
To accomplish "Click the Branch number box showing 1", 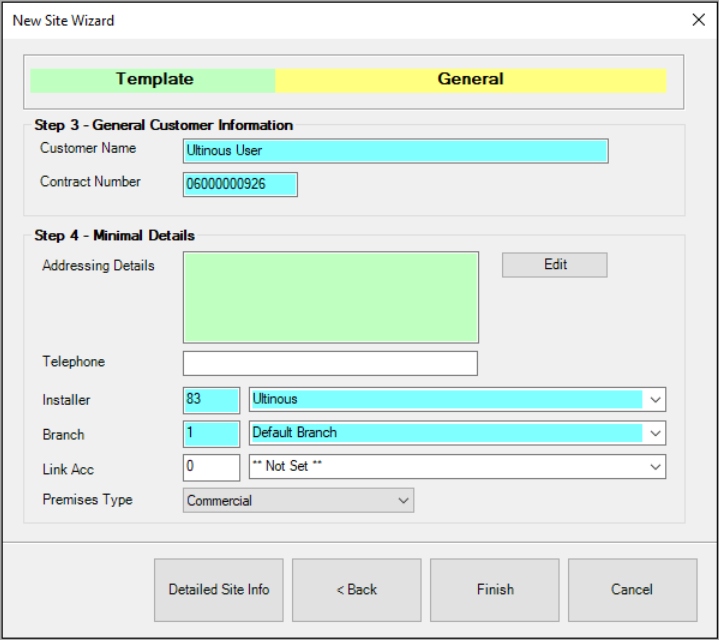I will (x=211, y=433).
